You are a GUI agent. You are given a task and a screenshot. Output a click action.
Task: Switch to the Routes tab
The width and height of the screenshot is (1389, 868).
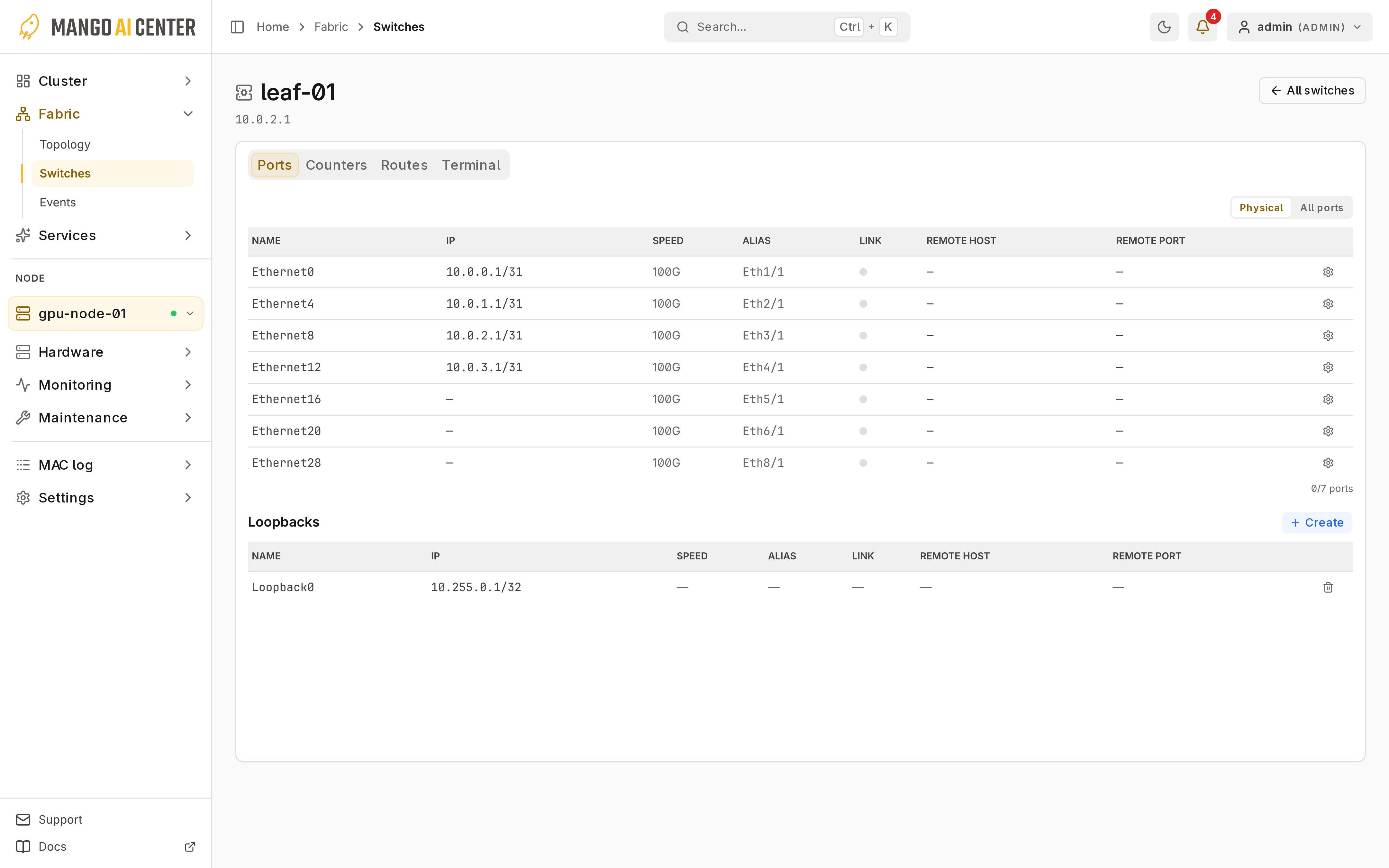(x=404, y=165)
